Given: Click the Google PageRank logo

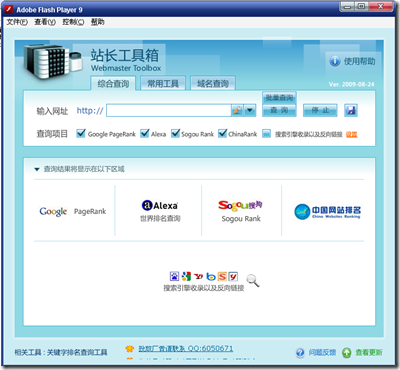Looking at the screenshot, I should click(x=53, y=212).
